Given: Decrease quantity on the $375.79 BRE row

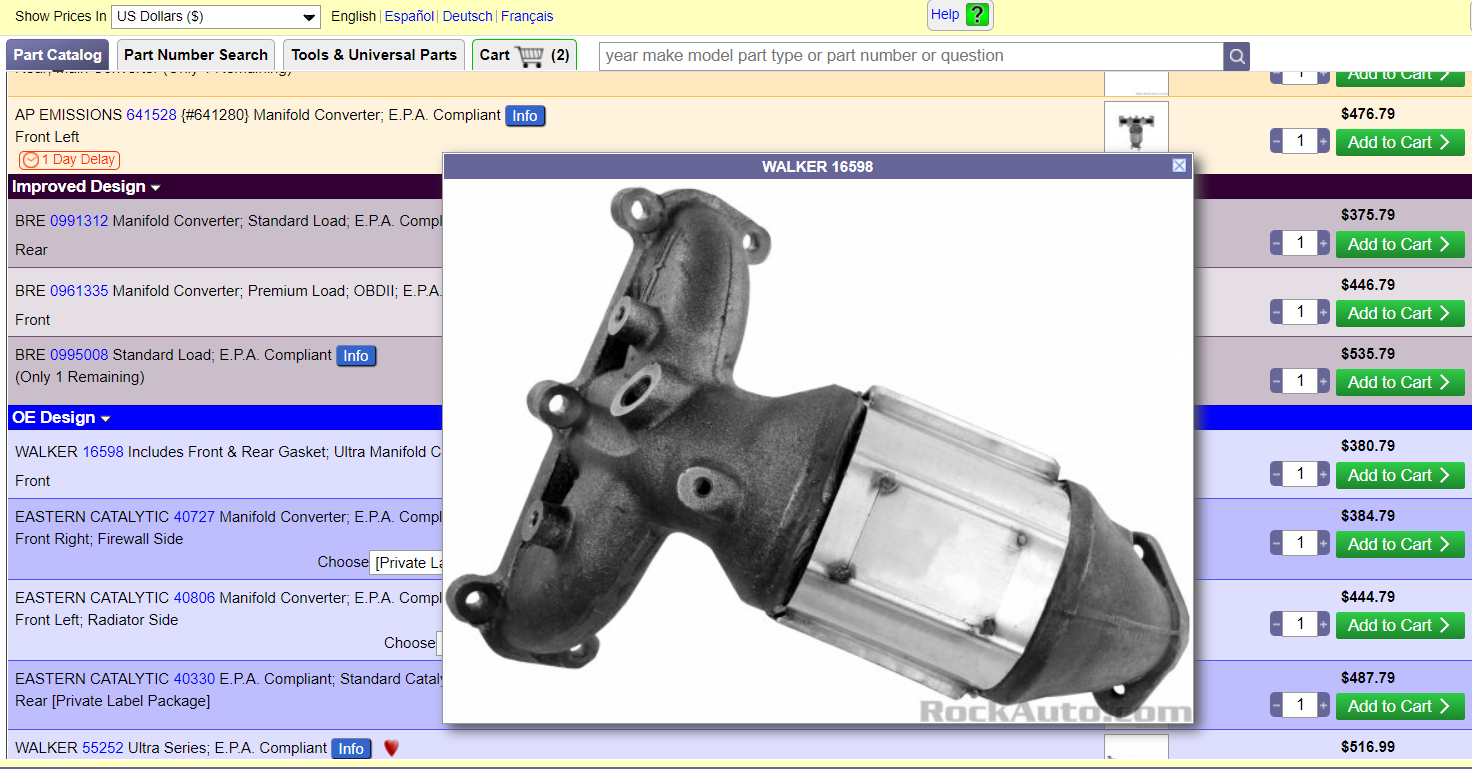Looking at the screenshot, I should 1276,243.
